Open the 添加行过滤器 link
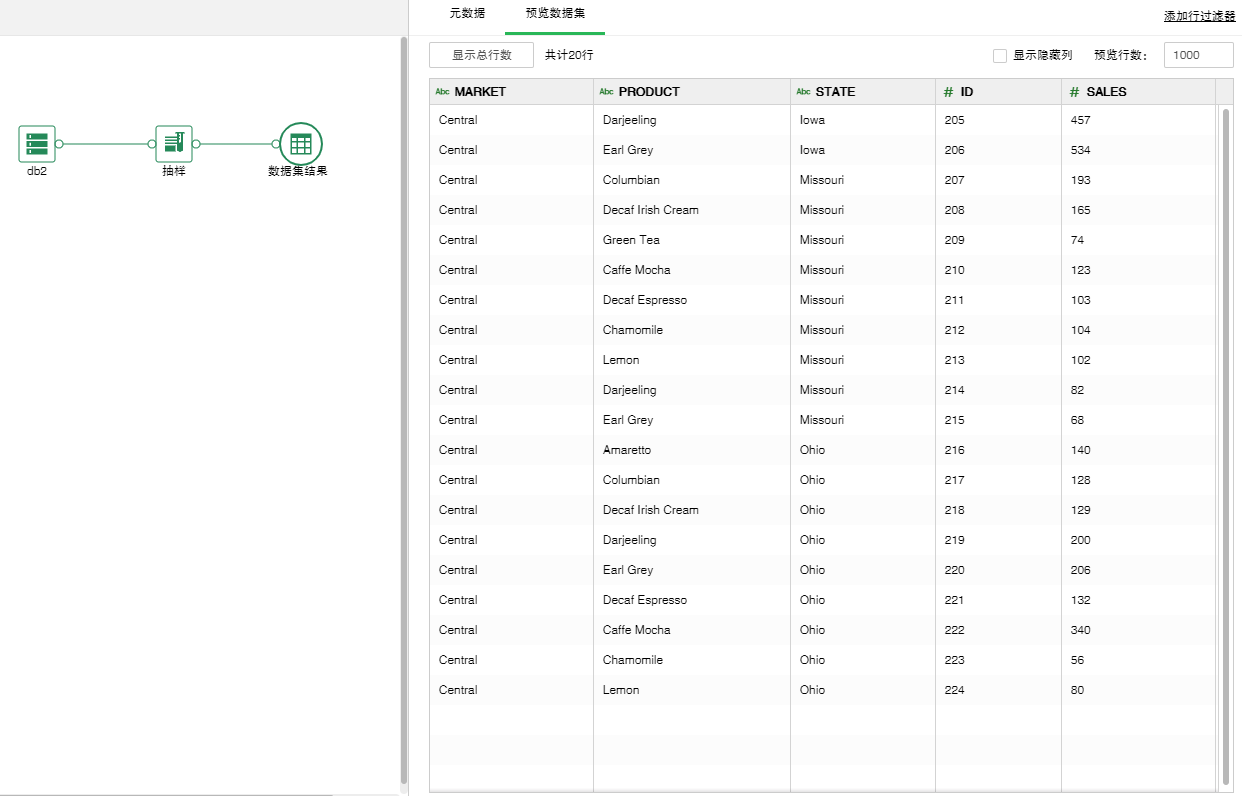The width and height of the screenshot is (1242, 796). tap(1199, 17)
